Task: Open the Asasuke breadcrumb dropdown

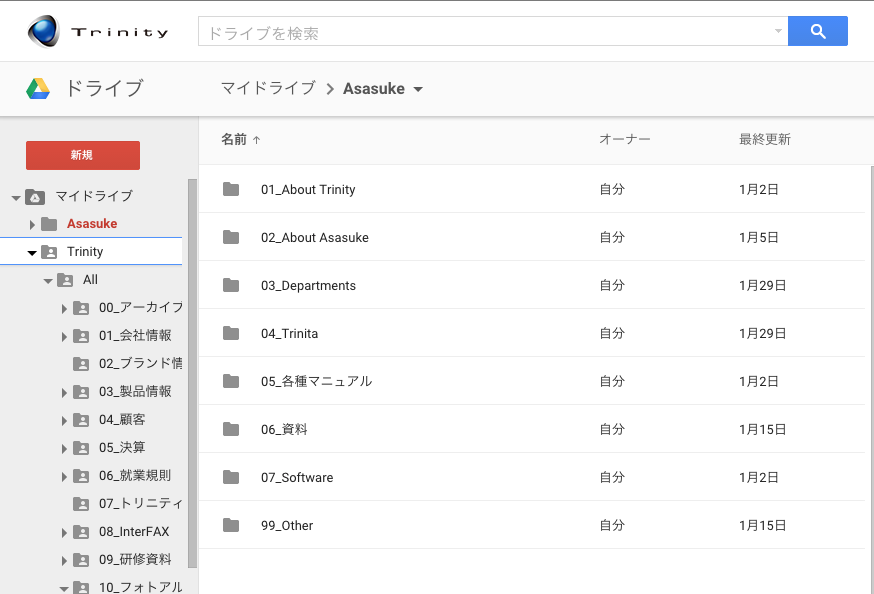Action: tap(418, 88)
